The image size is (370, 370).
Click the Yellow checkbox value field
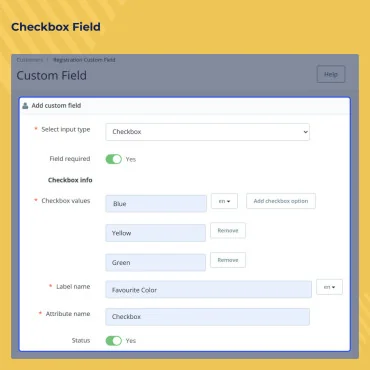tap(156, 233)
